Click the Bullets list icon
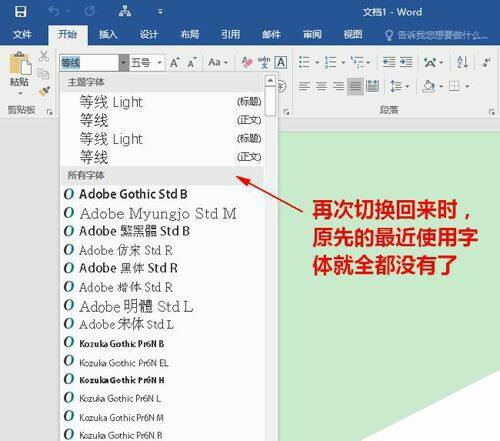 (x=304, y=62)
